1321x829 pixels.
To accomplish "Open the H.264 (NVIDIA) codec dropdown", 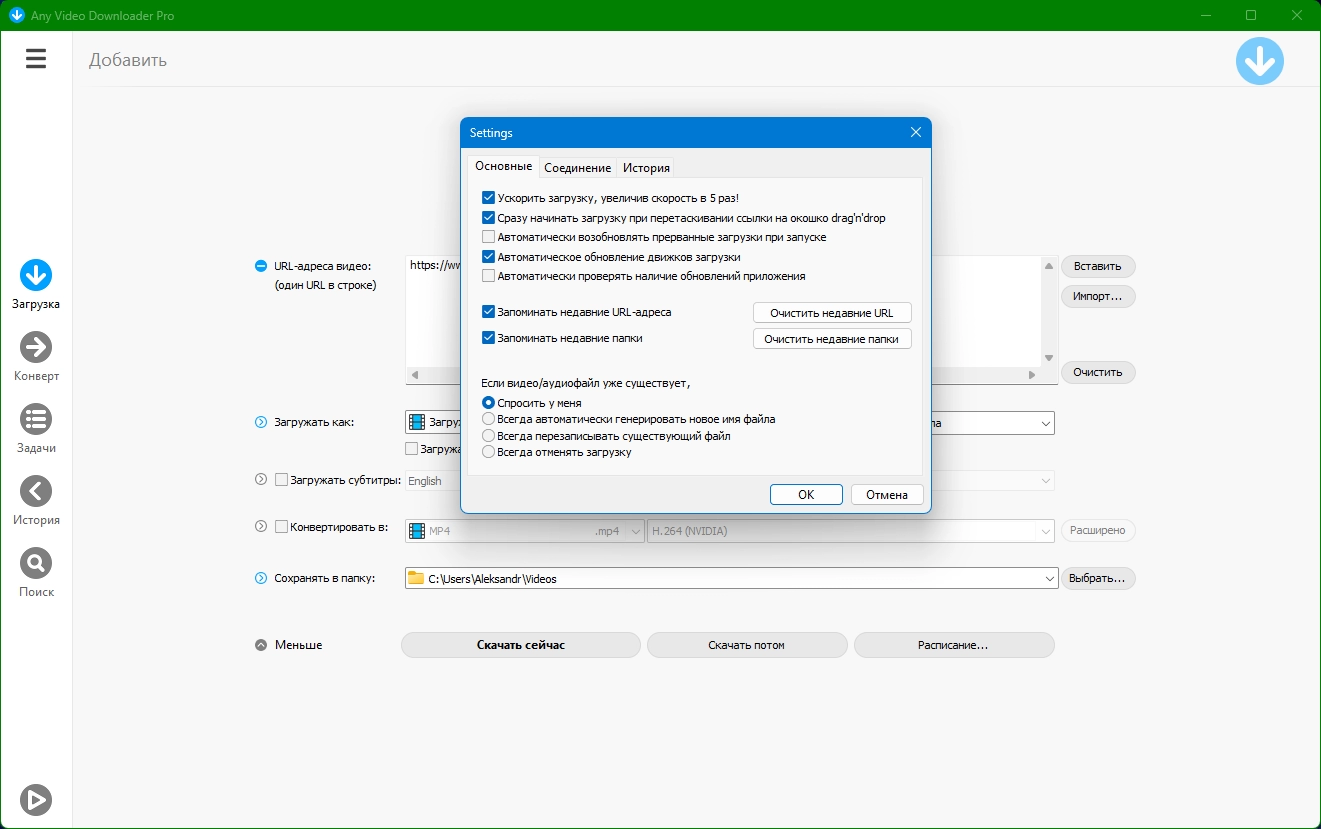I will pos(1046,531).
